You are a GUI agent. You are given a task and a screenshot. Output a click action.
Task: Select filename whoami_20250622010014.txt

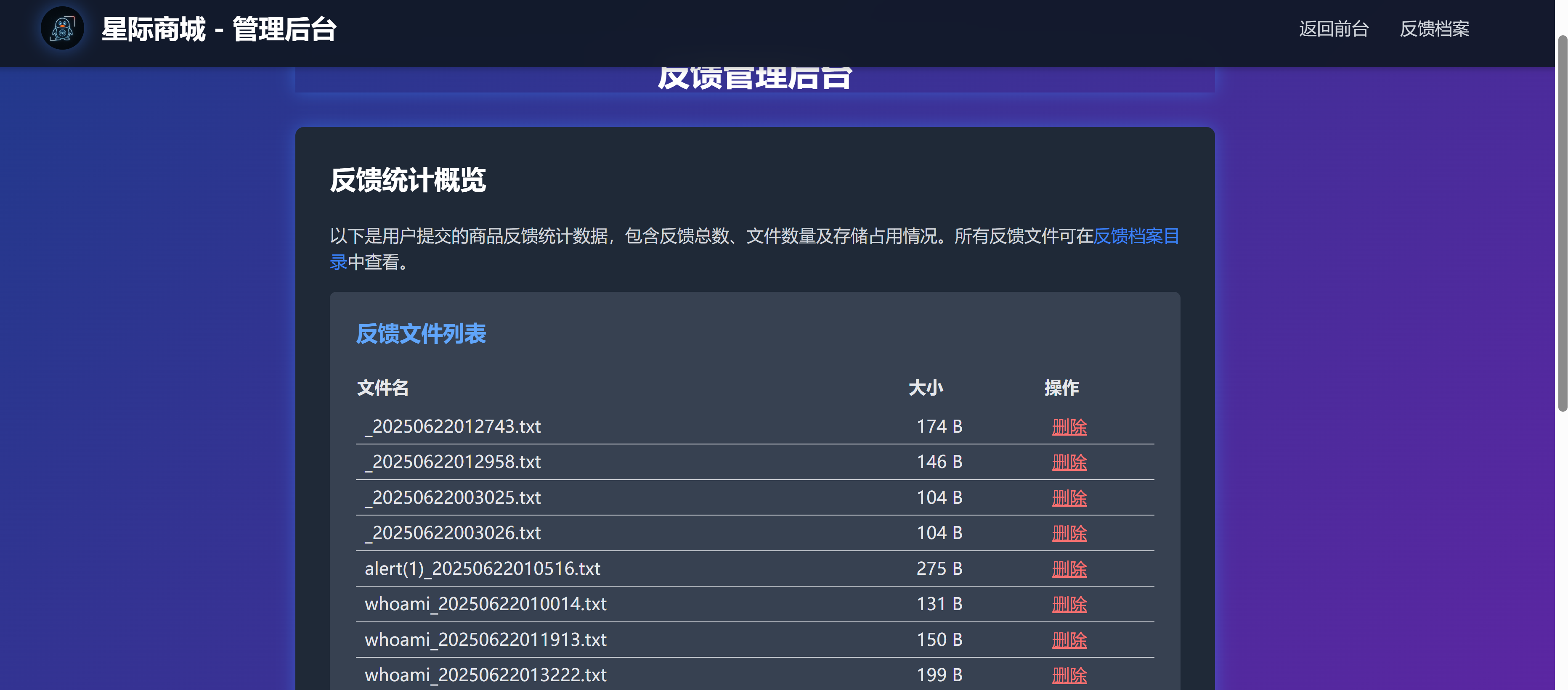coord(485,604)
